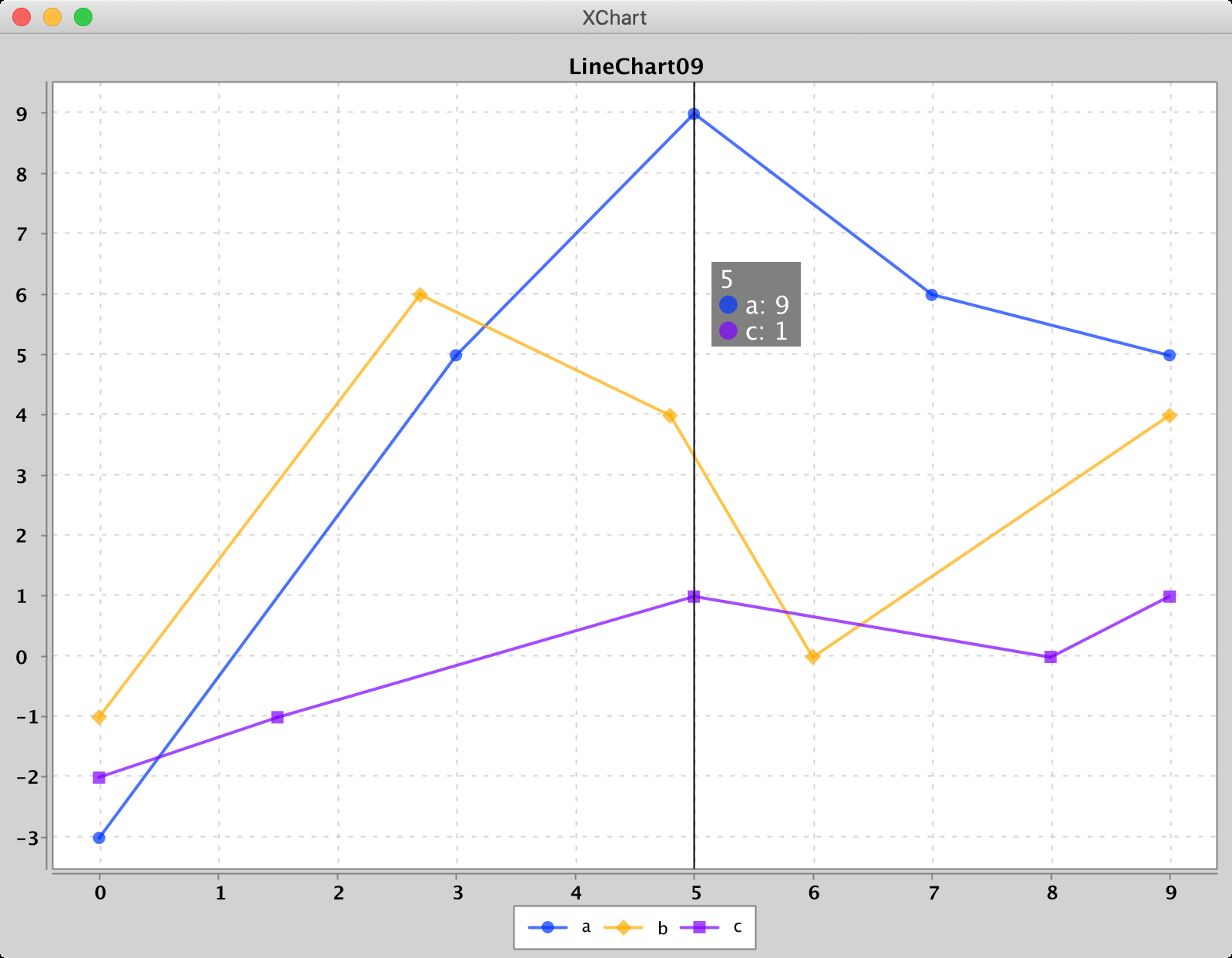The width and height of the screenshot is (1232, 958).
Task: Maximize the XChart window with green button
Action: pyautogui.click(x=83, y=17)
